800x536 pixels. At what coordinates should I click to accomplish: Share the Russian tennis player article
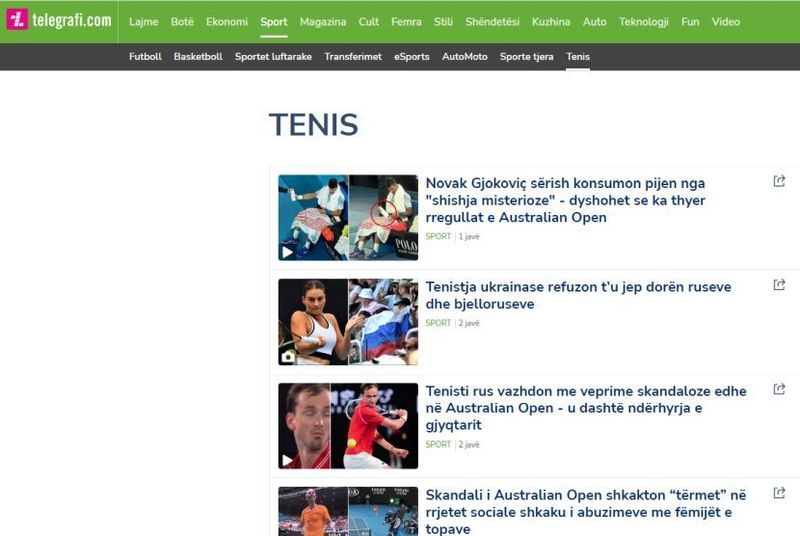[x=779, y=389]
